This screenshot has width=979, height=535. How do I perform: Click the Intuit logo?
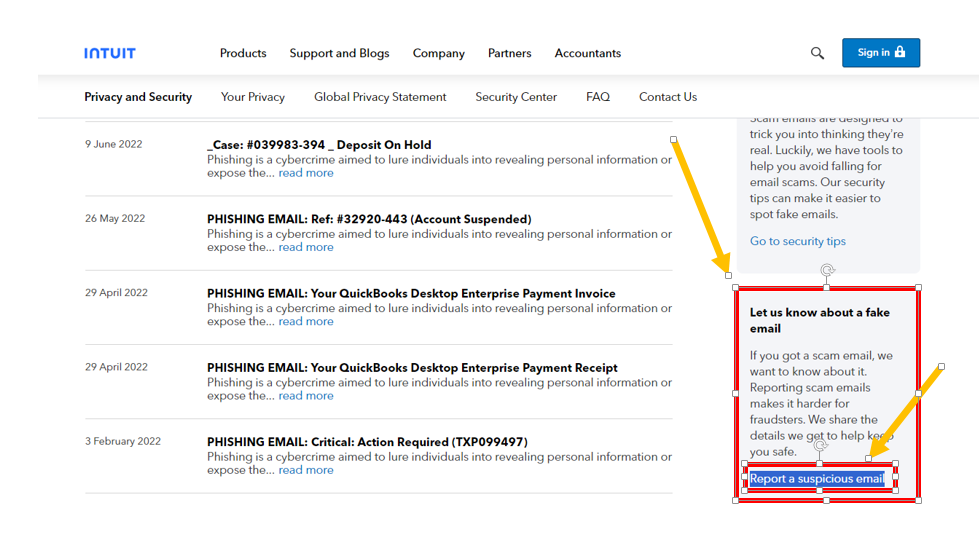coord(110,53)
